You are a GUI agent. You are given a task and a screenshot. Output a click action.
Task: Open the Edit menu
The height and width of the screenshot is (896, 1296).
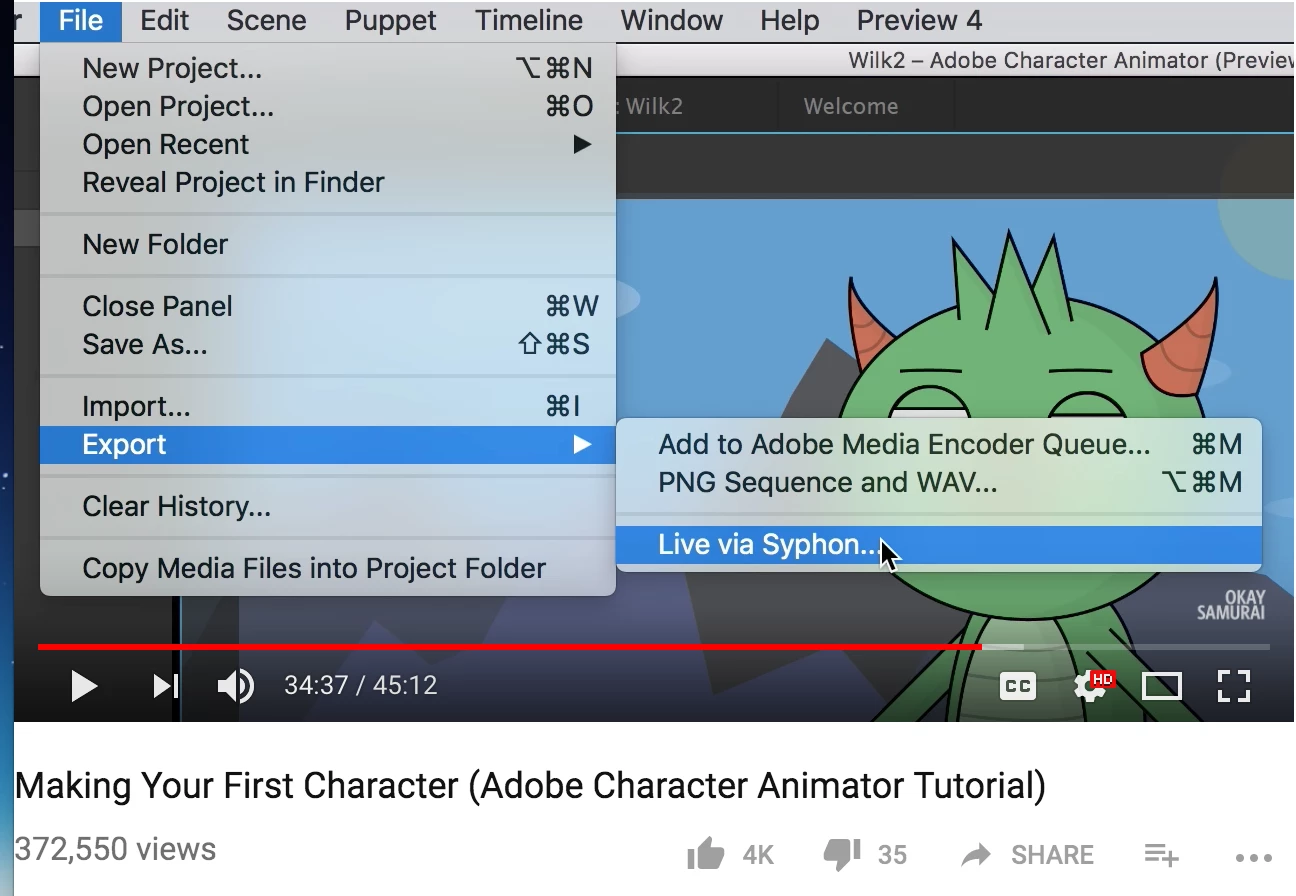[165, 20]
